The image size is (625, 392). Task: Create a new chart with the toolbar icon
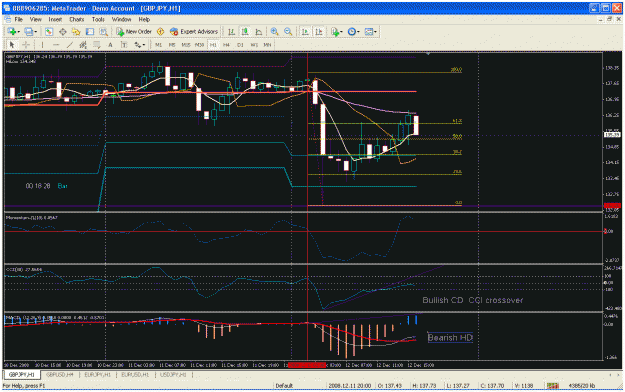[x=11, y=32]
